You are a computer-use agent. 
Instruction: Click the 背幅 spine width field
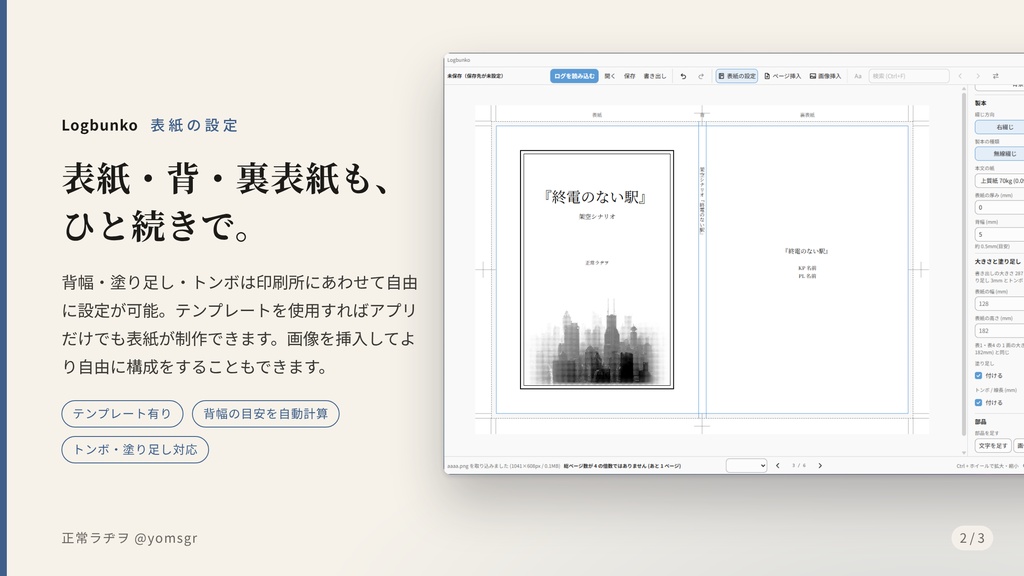tap(1000, 234)
